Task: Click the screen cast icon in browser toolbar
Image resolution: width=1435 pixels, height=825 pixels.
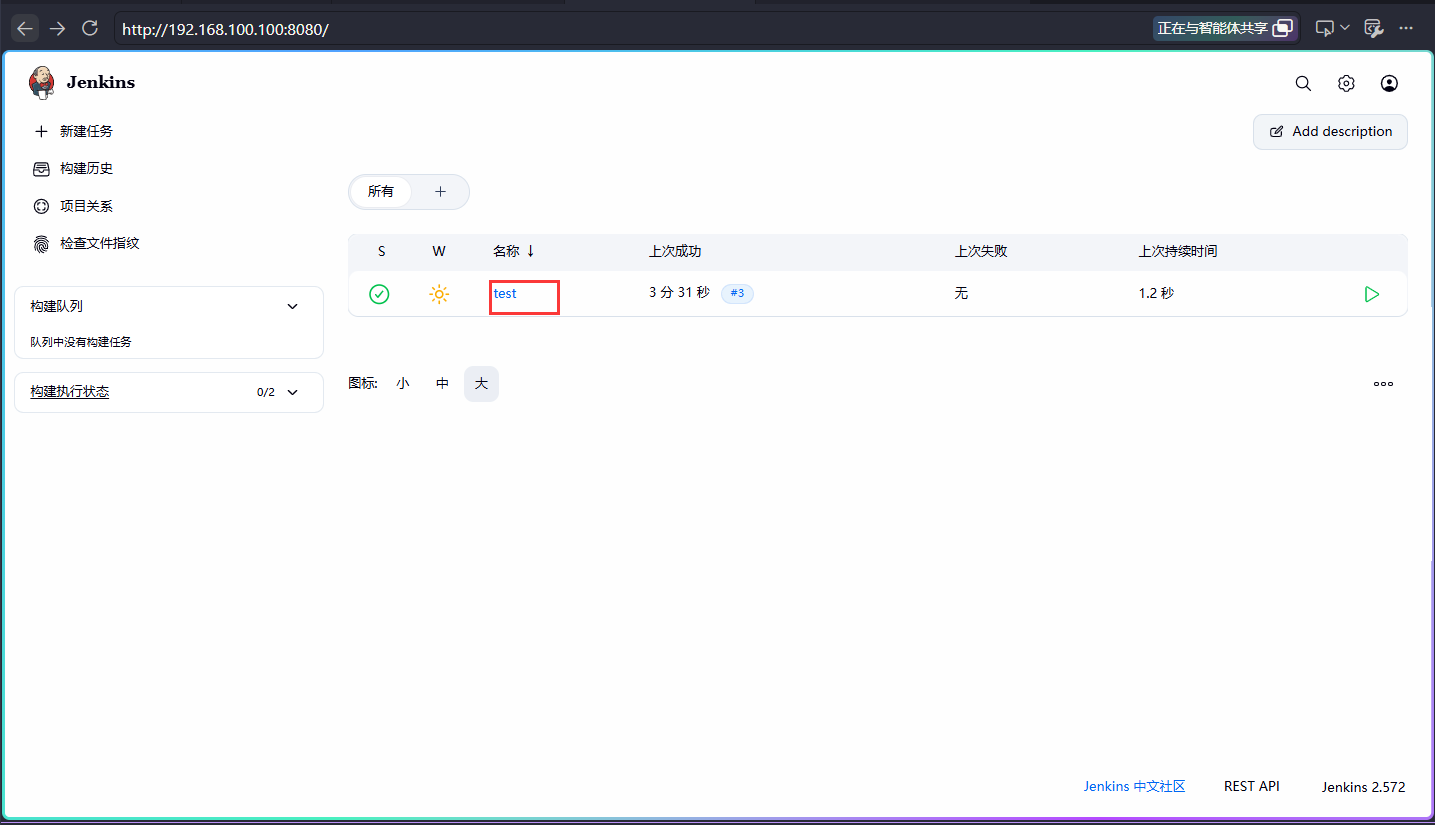Action: tap(1324, 28)
